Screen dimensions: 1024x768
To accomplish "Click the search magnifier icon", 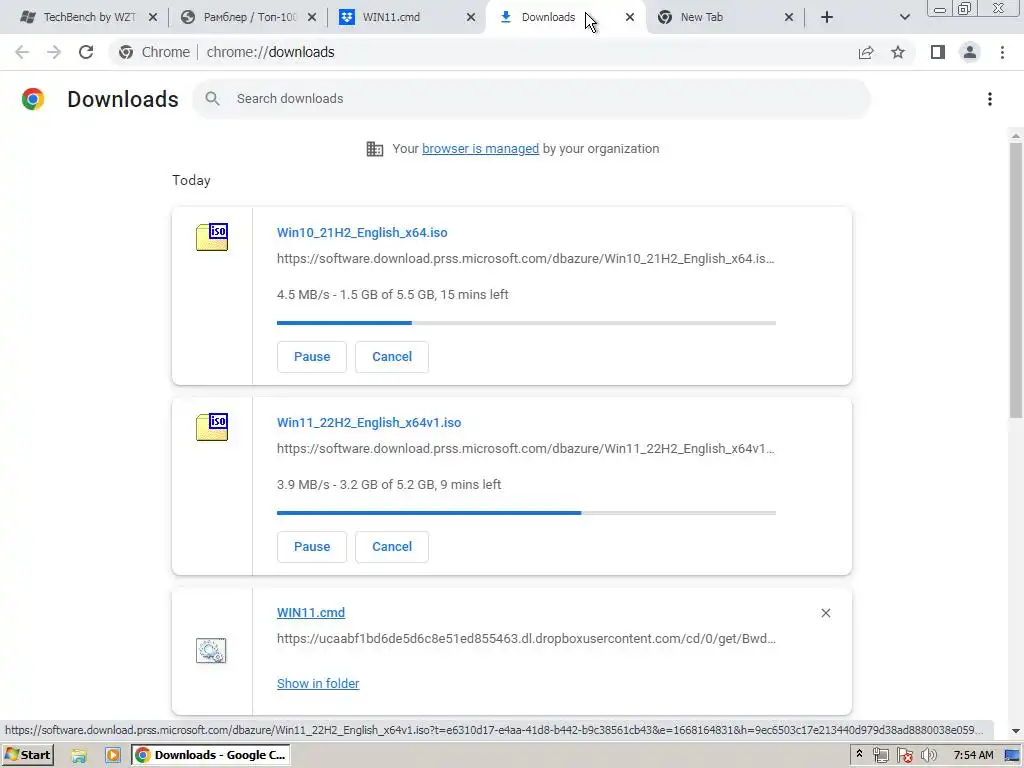I will tap(212, 99).
